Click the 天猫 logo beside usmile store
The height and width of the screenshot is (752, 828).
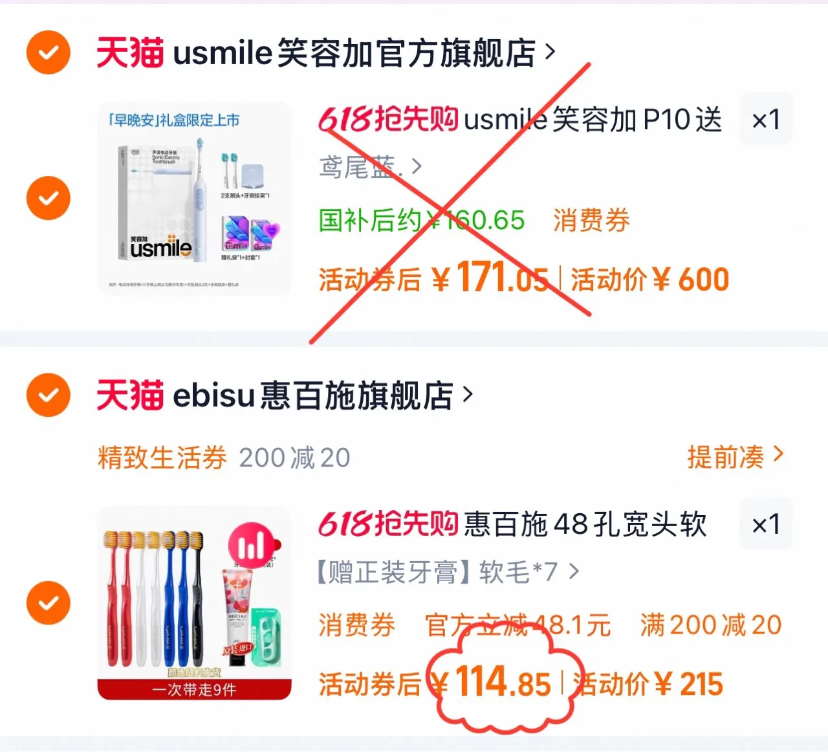130,53
